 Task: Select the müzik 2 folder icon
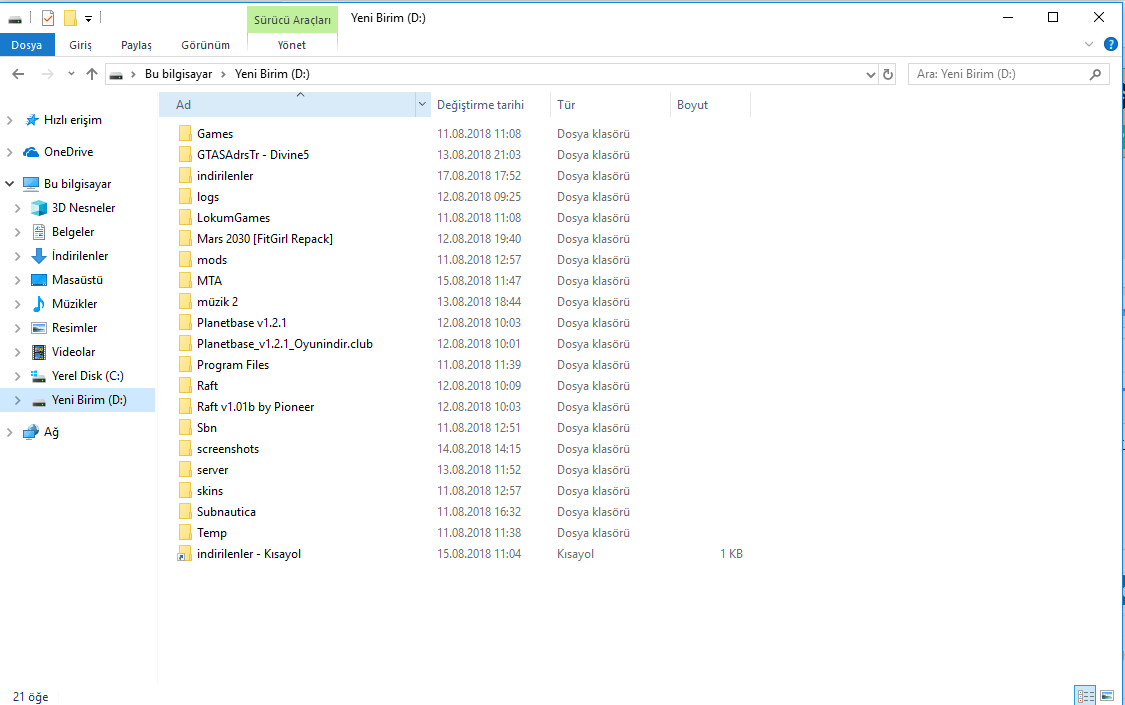(x=185, y=302)
